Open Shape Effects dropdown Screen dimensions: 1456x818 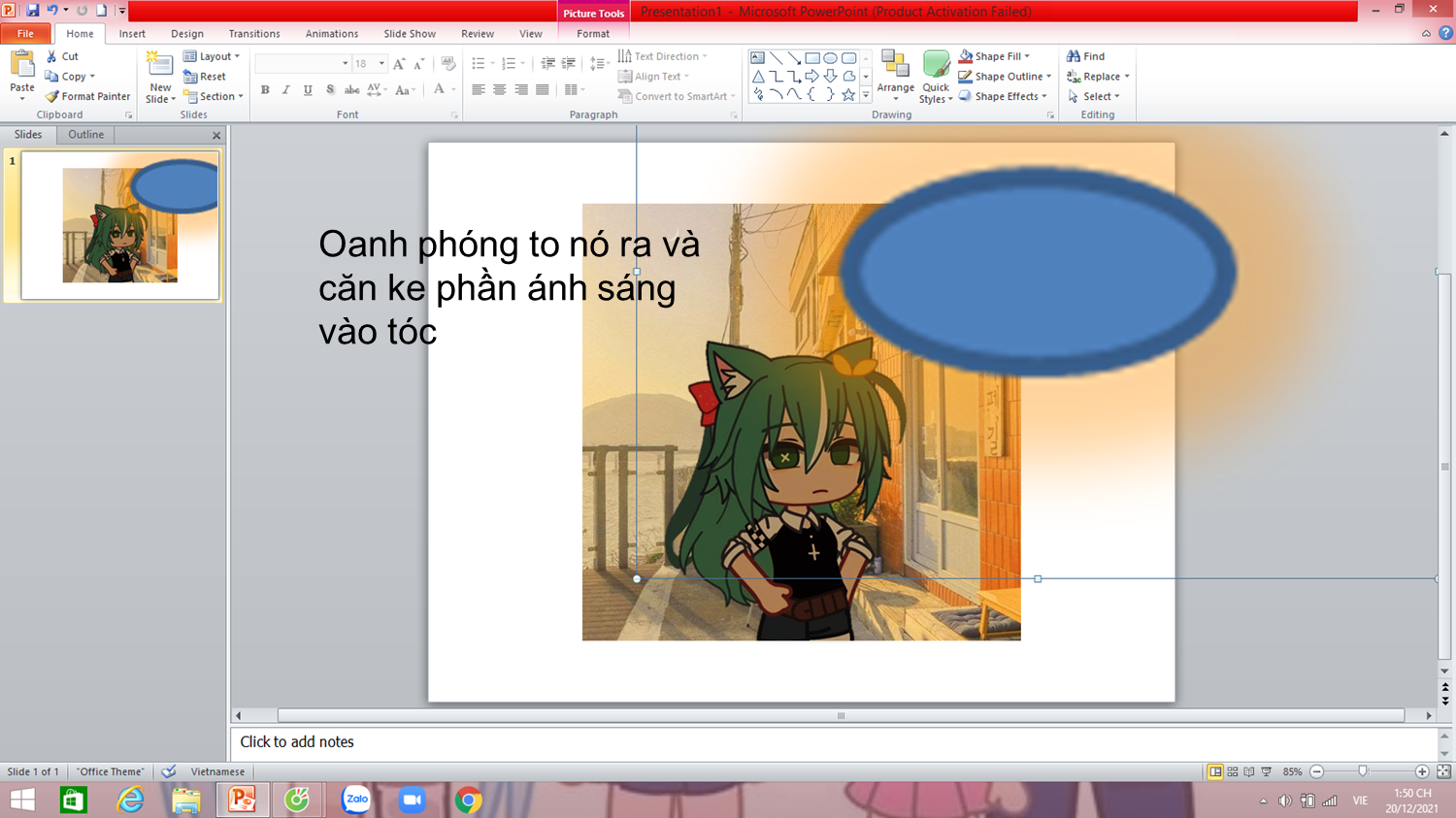[x=1003, y=97]
